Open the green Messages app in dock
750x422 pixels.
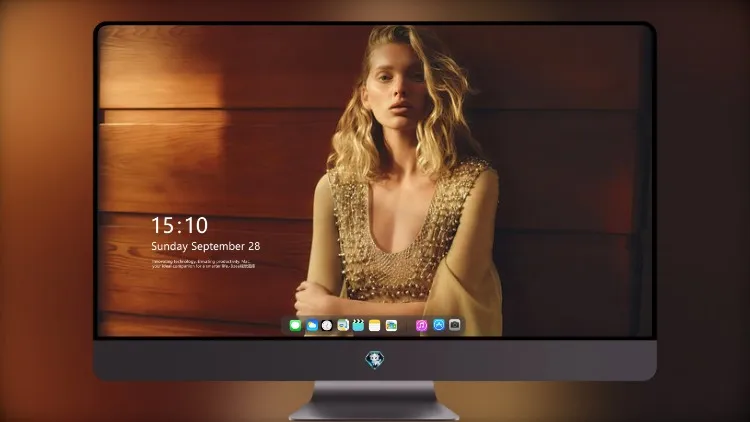tap(296, 325)
